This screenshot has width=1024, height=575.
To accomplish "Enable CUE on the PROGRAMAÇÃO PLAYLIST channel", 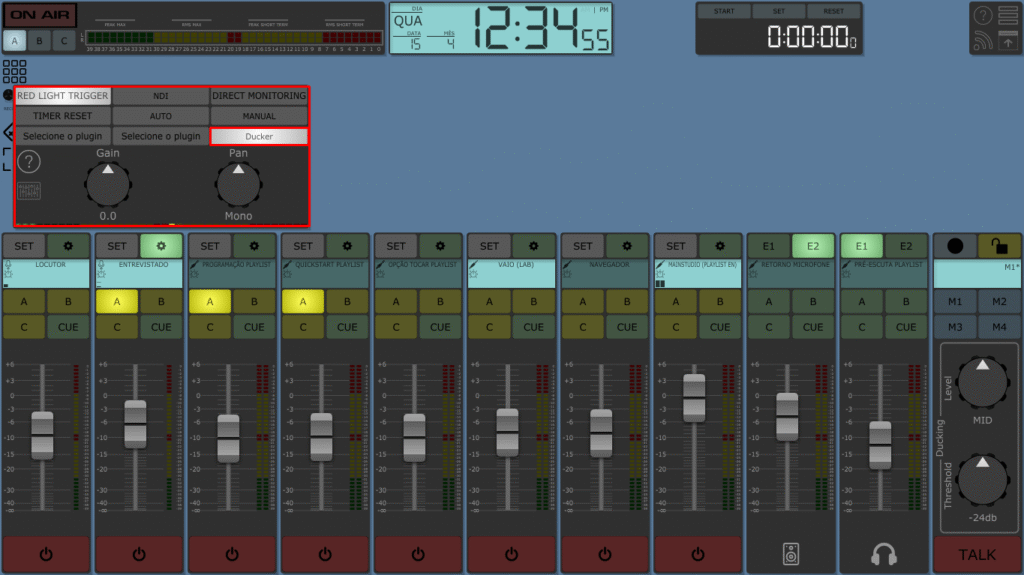I will pos(254,326).
